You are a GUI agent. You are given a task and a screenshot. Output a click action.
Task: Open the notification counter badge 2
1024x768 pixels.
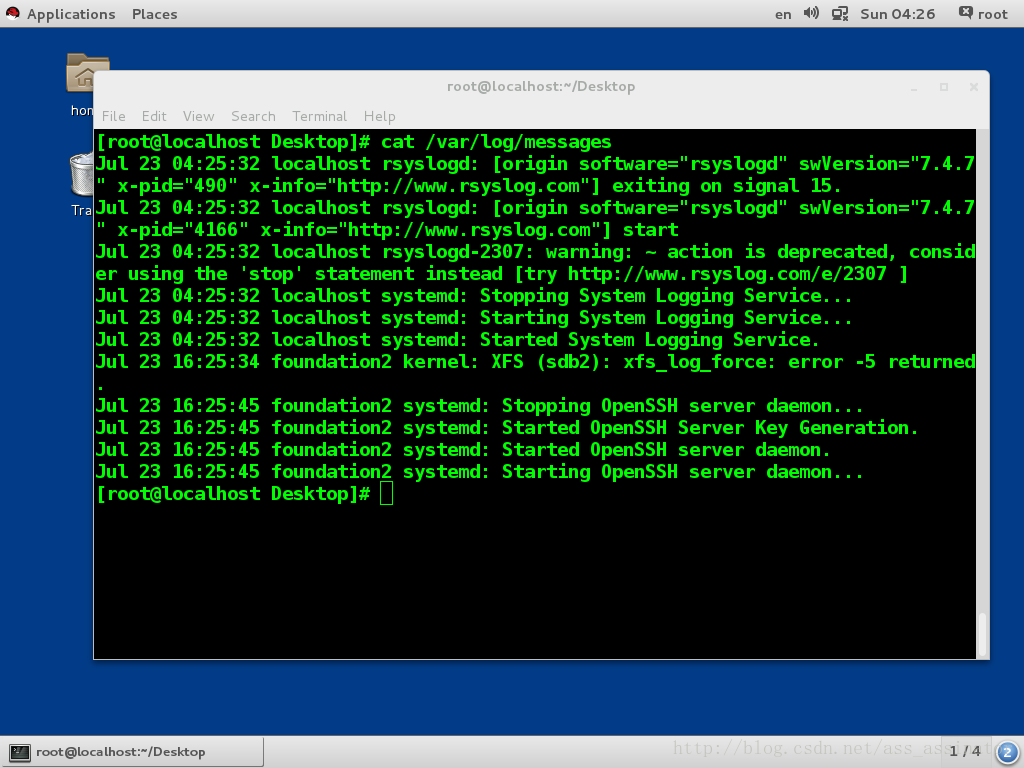pos(1006,752)
